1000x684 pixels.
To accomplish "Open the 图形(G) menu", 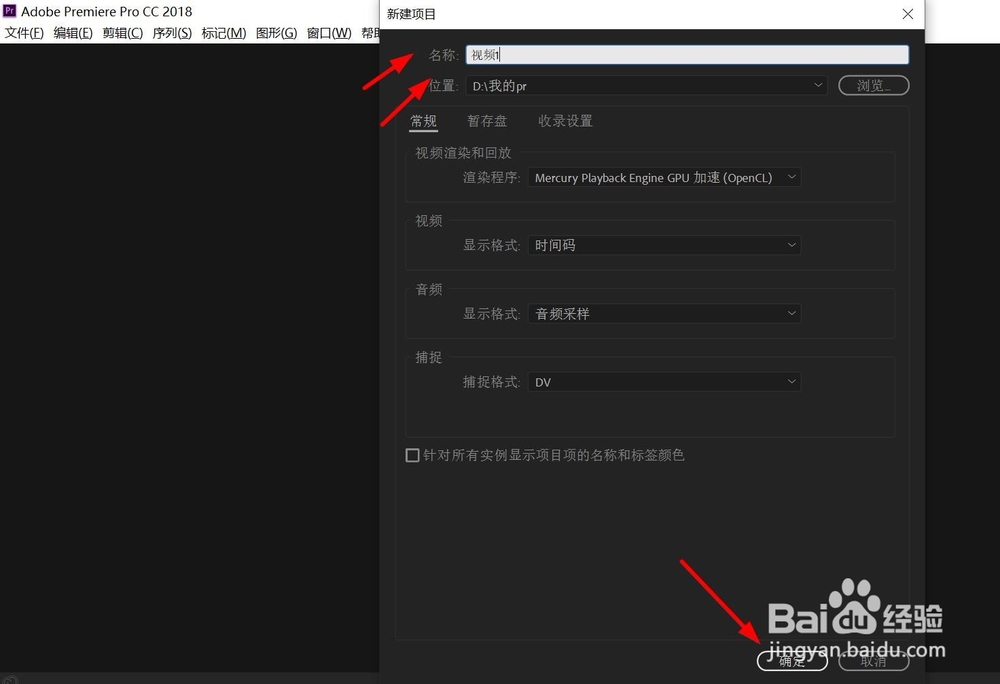I will (276, 33).
